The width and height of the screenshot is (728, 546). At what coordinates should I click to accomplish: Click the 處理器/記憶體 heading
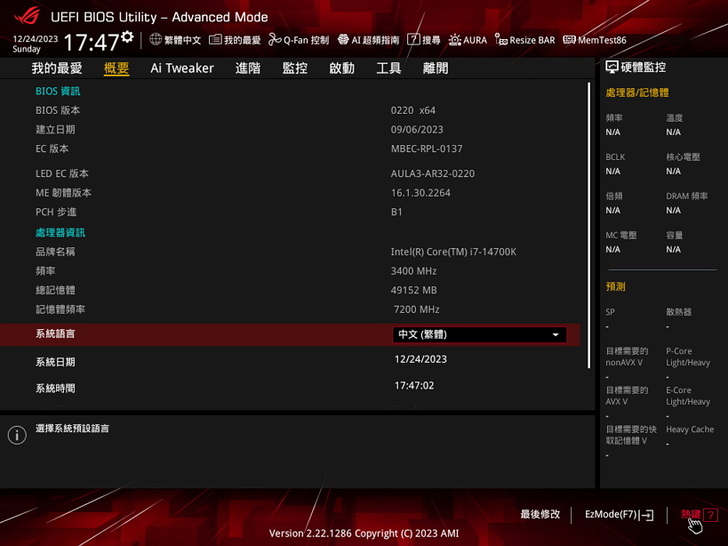click(x=637, y=92)
